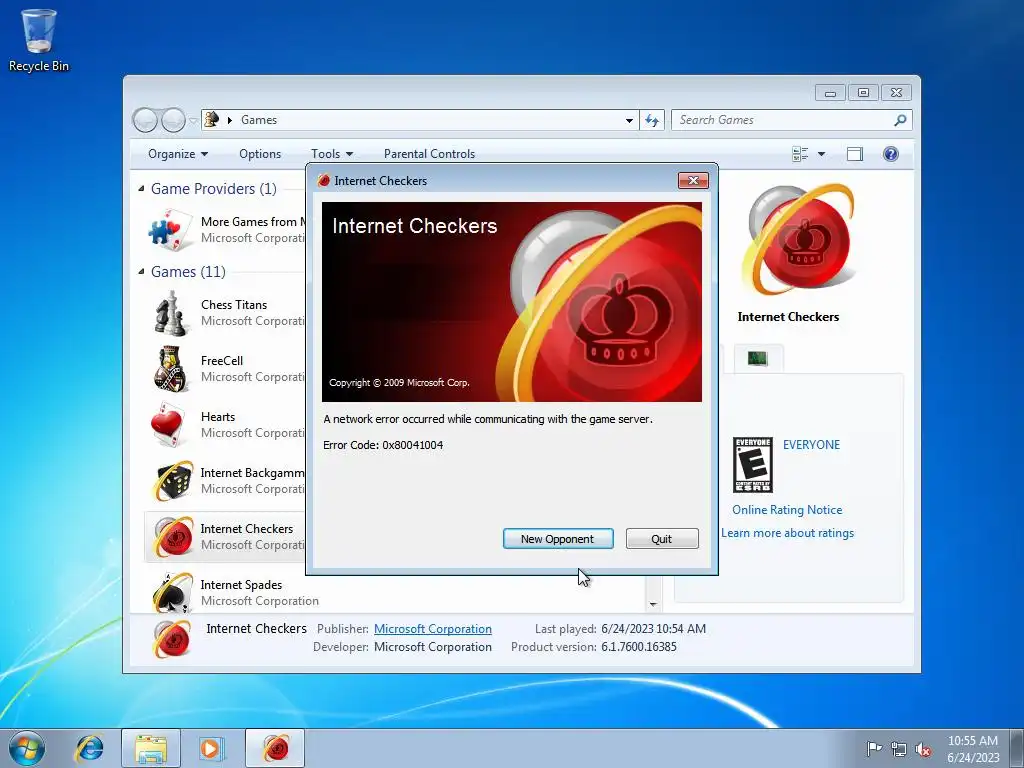Screen dimensions: 1024x768
Task: Click the Back navigation button
Action: 145,120
